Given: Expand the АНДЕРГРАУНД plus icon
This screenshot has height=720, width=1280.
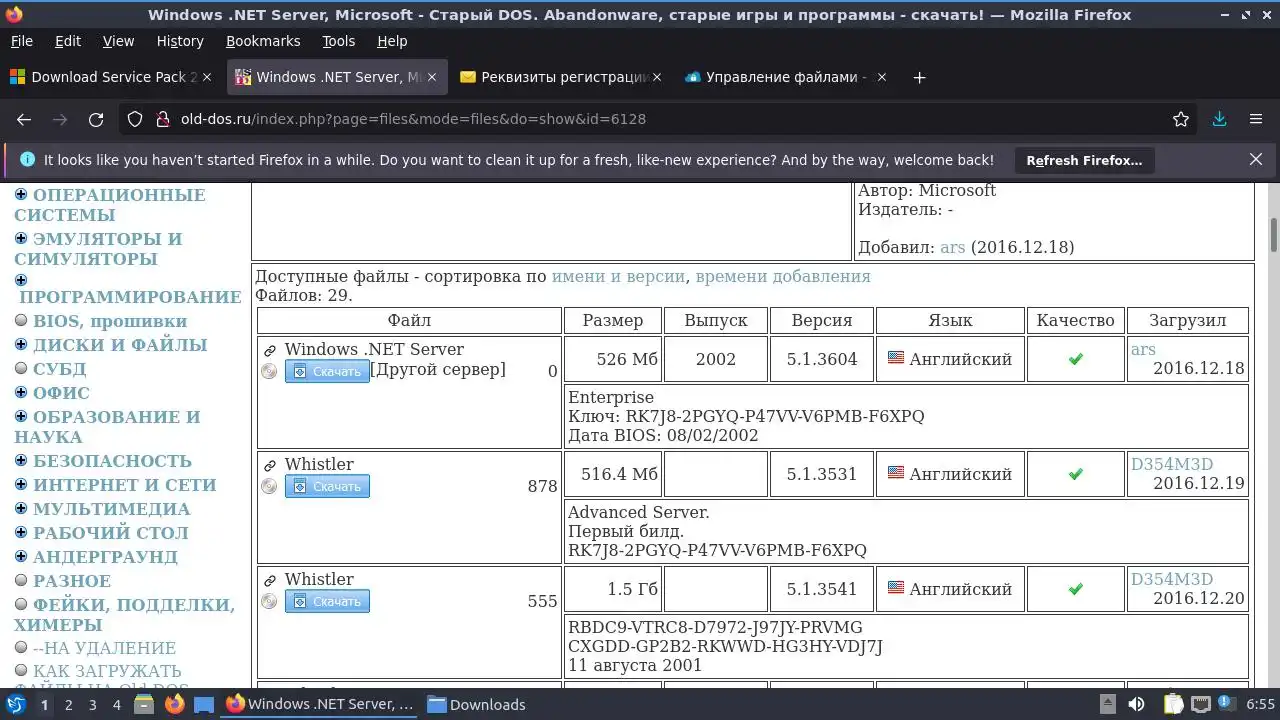Looking at the screenshot, I should (x=21, y=557).
